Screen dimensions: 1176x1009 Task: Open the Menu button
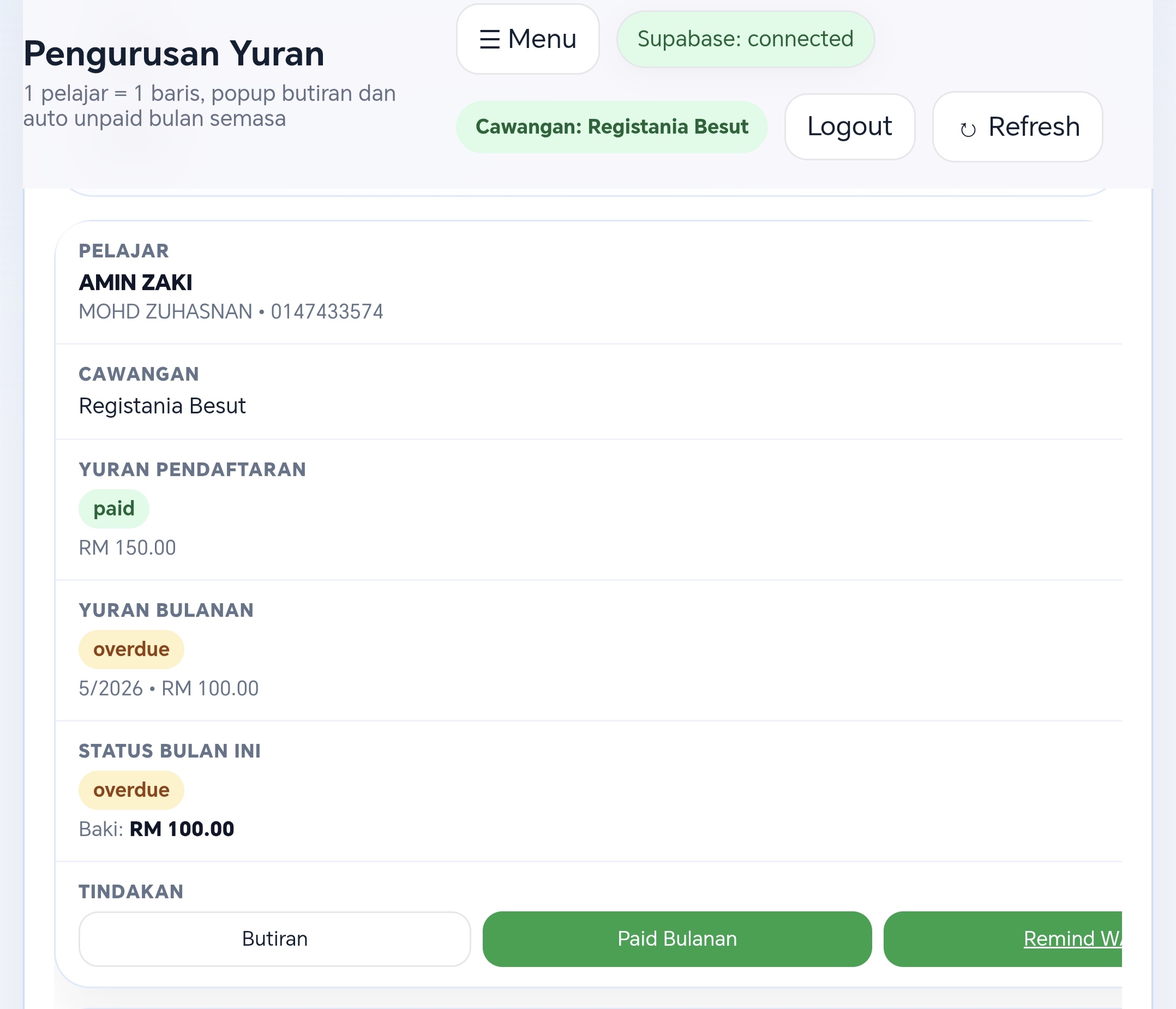click(528, 39)
